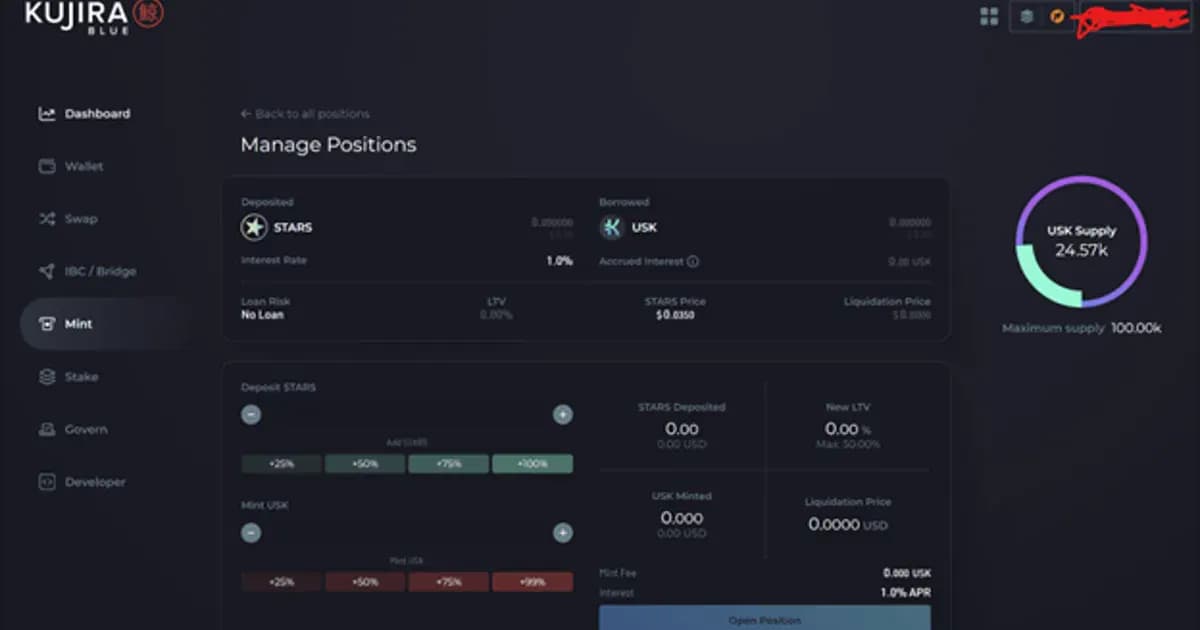Click the IBC / Bridge arrow icon
This screenshot has height=630, width=1200.
click(47, 271)
